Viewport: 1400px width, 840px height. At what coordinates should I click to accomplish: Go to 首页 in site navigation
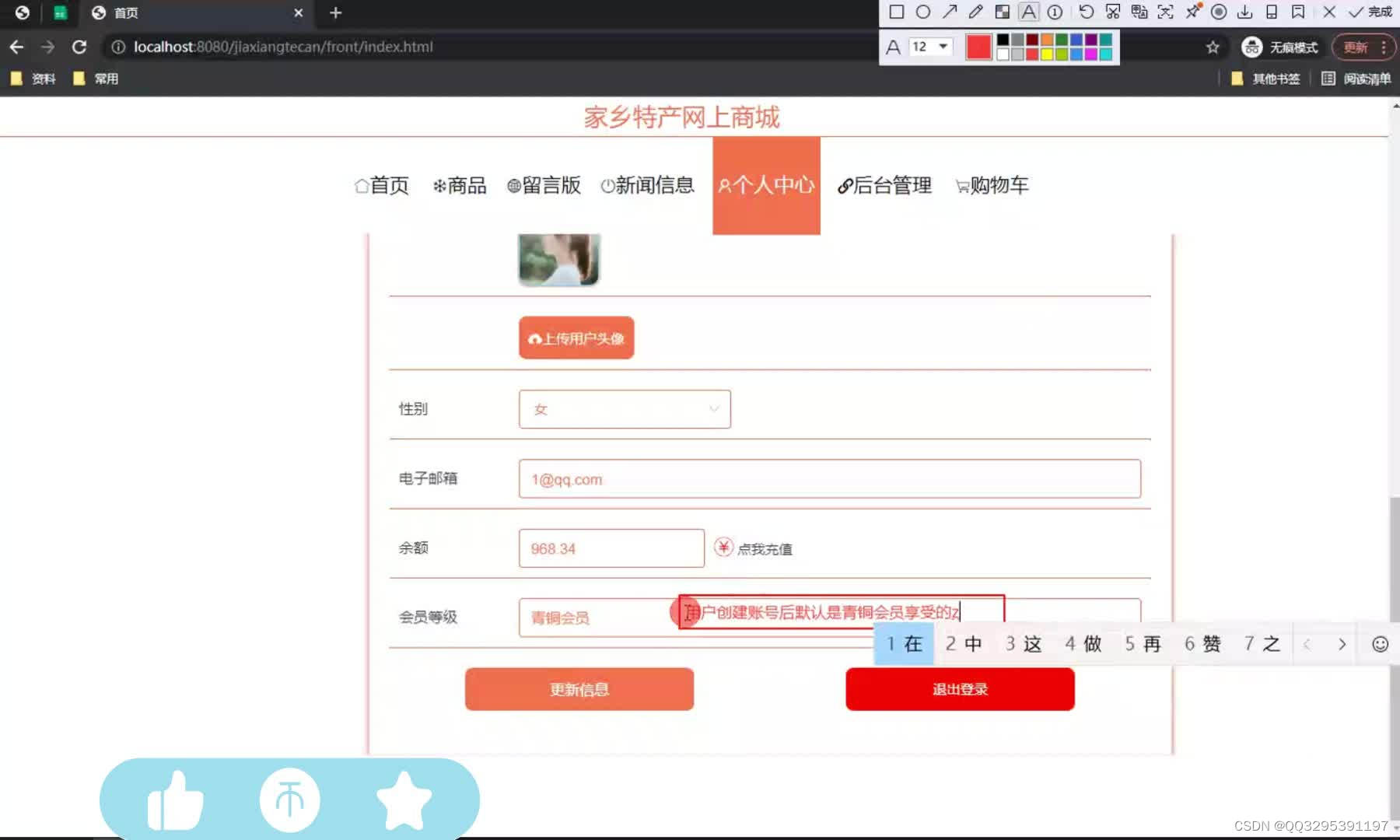381,185
